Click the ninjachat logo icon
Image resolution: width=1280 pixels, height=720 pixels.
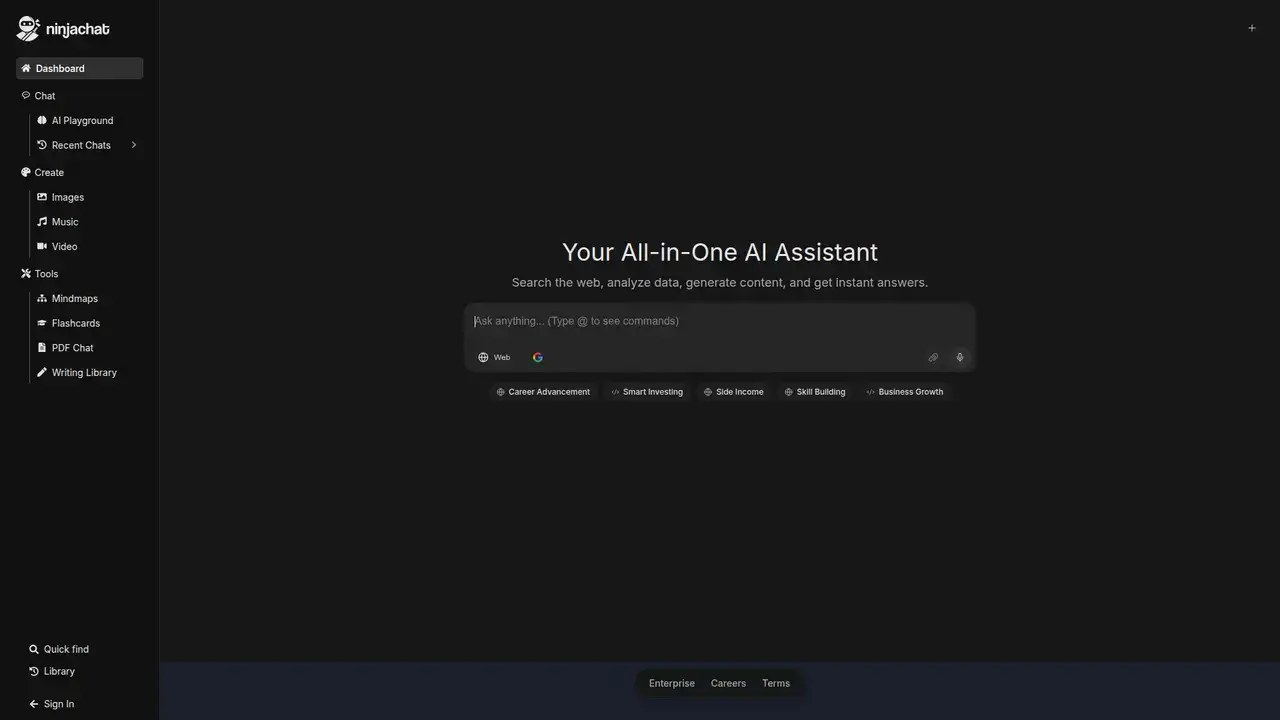coord(28,29)
